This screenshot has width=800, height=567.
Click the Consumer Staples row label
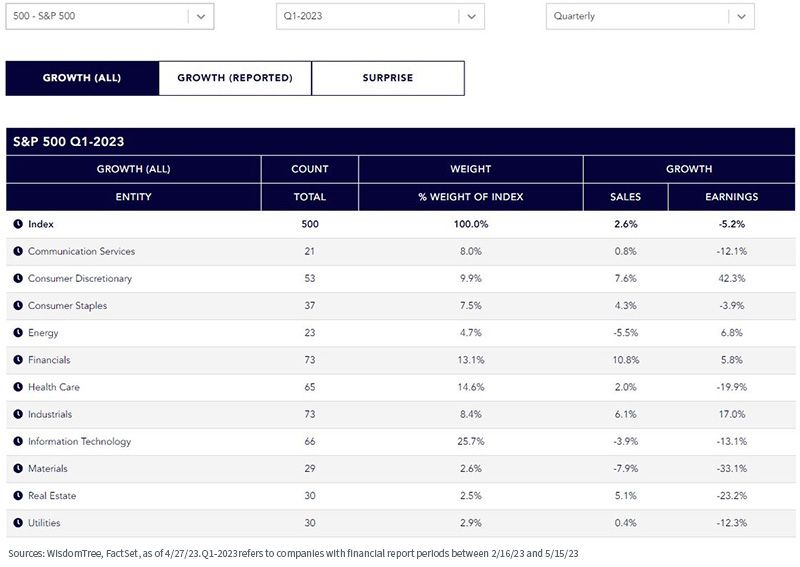(67, 306)
